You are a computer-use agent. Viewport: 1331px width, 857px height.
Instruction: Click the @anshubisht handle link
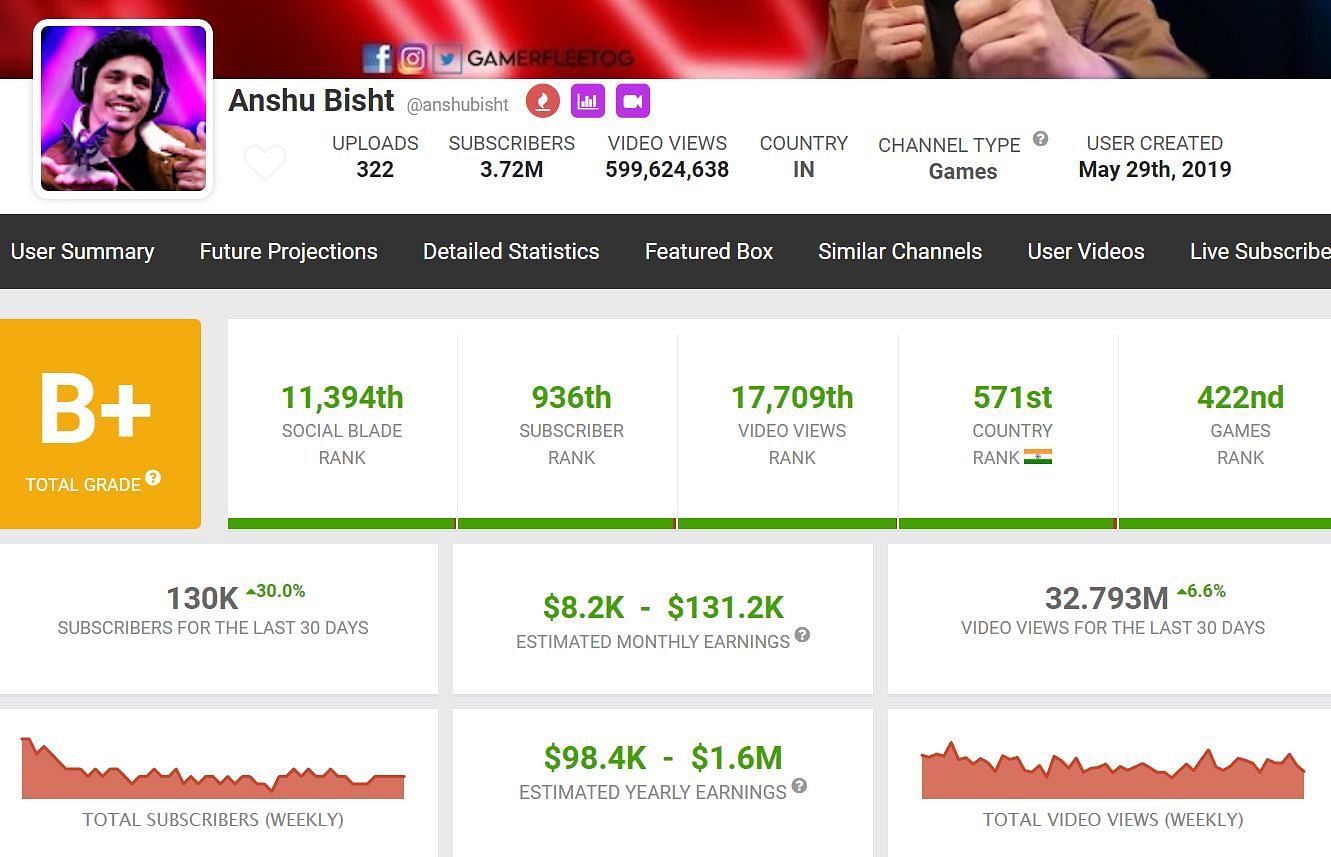point(457,104)
